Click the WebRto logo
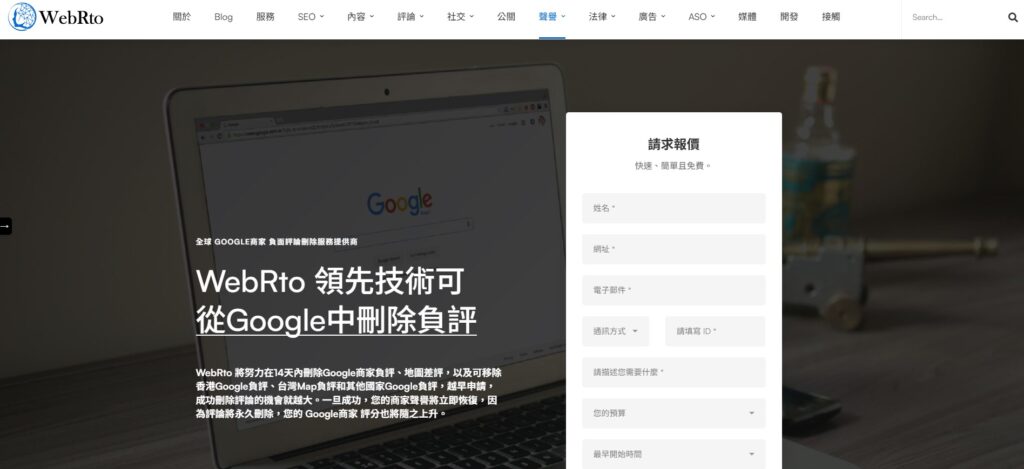The height and width of the screenshot is (469, 1024). click(x=56, y=17)
